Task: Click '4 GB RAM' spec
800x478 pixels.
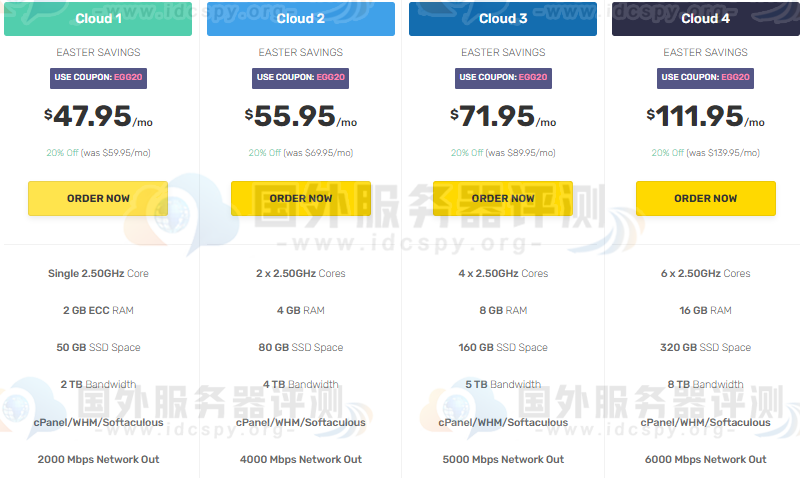Action: [x=301, y=310]
